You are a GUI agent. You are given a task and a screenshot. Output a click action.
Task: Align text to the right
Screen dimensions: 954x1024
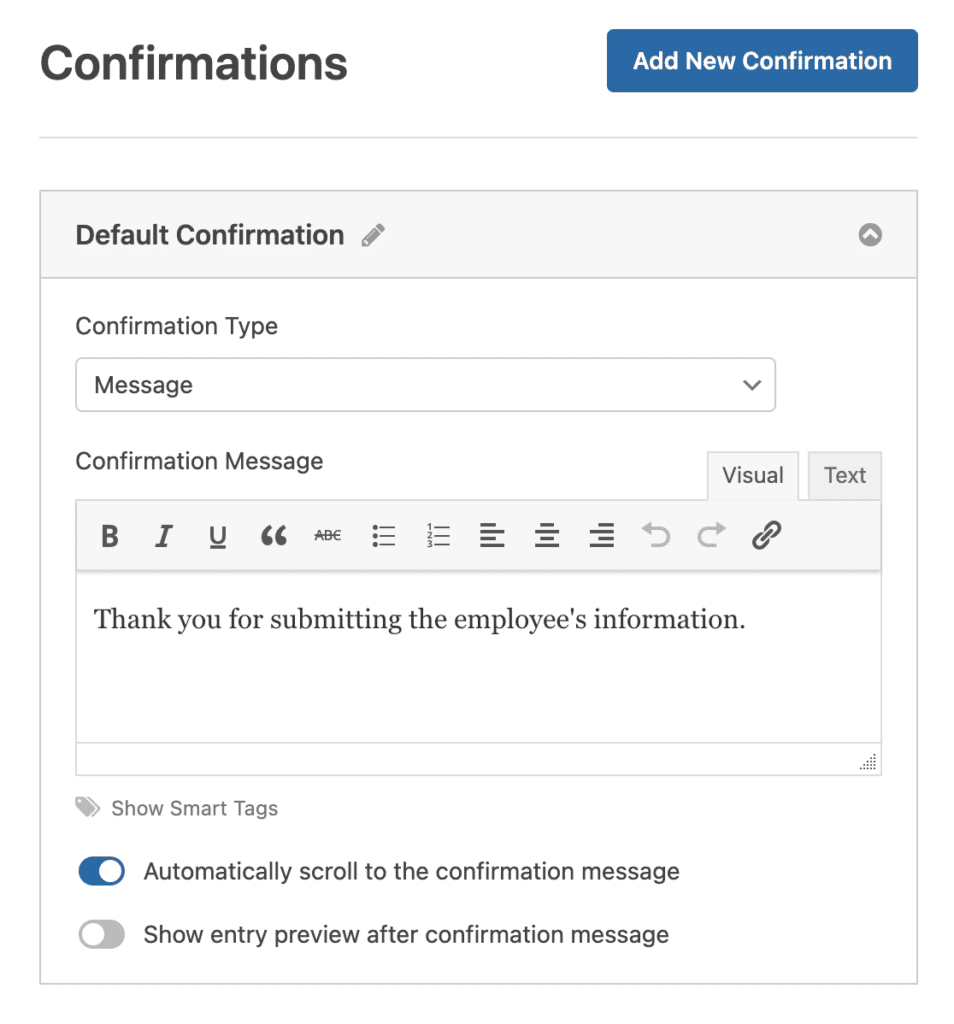(601, 536)
